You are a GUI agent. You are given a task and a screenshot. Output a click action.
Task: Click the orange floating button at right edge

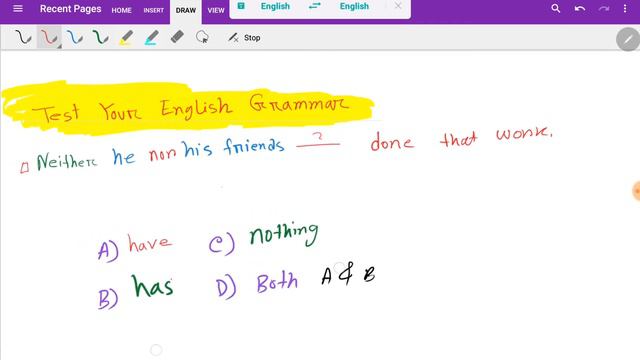636,191
